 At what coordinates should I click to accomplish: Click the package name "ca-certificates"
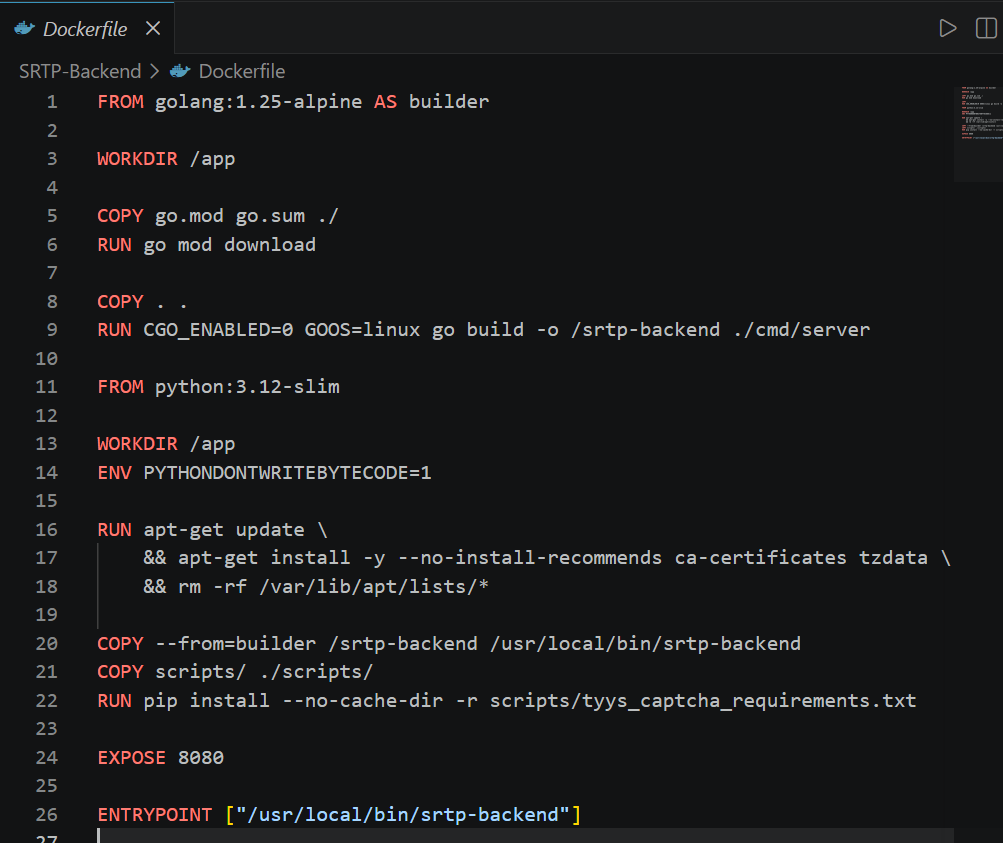[761, 558]
